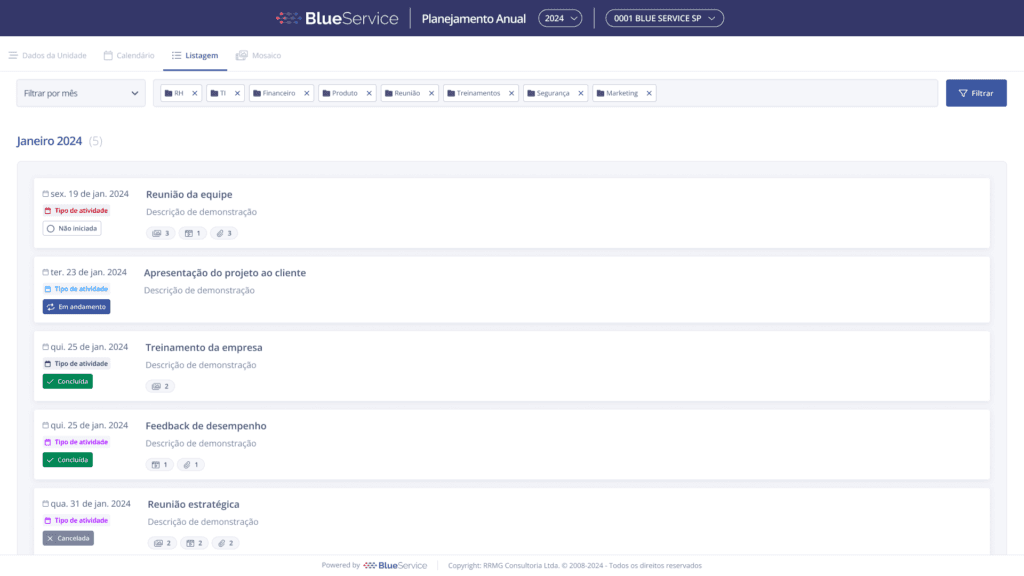Screen dimensions: 1024x576
Task: Switch to the Dados da Unidade tab
Action: [x=48, y=56]
